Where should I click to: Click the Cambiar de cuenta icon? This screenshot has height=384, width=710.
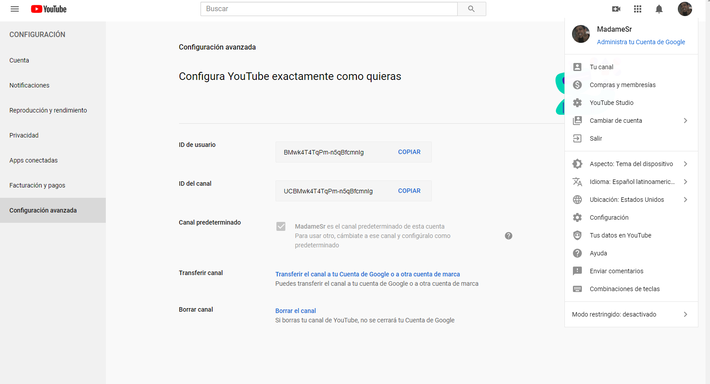point(577,120)
